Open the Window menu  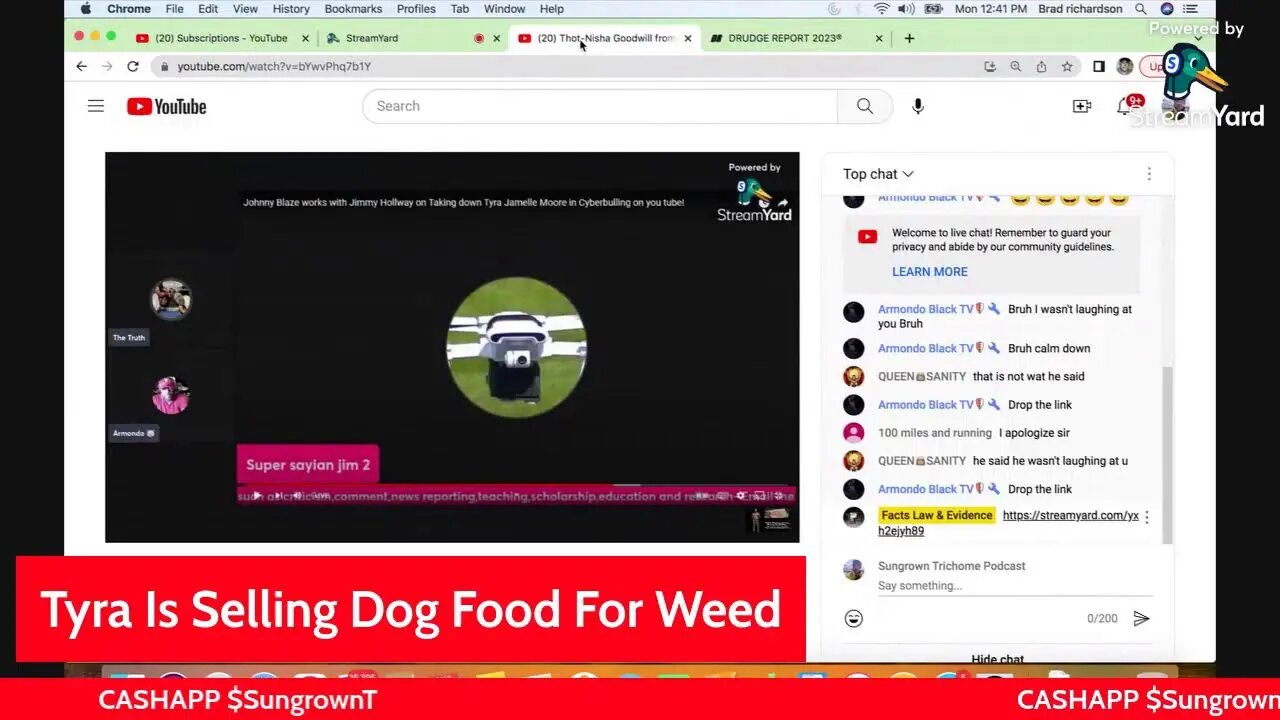tap(505, 9)
